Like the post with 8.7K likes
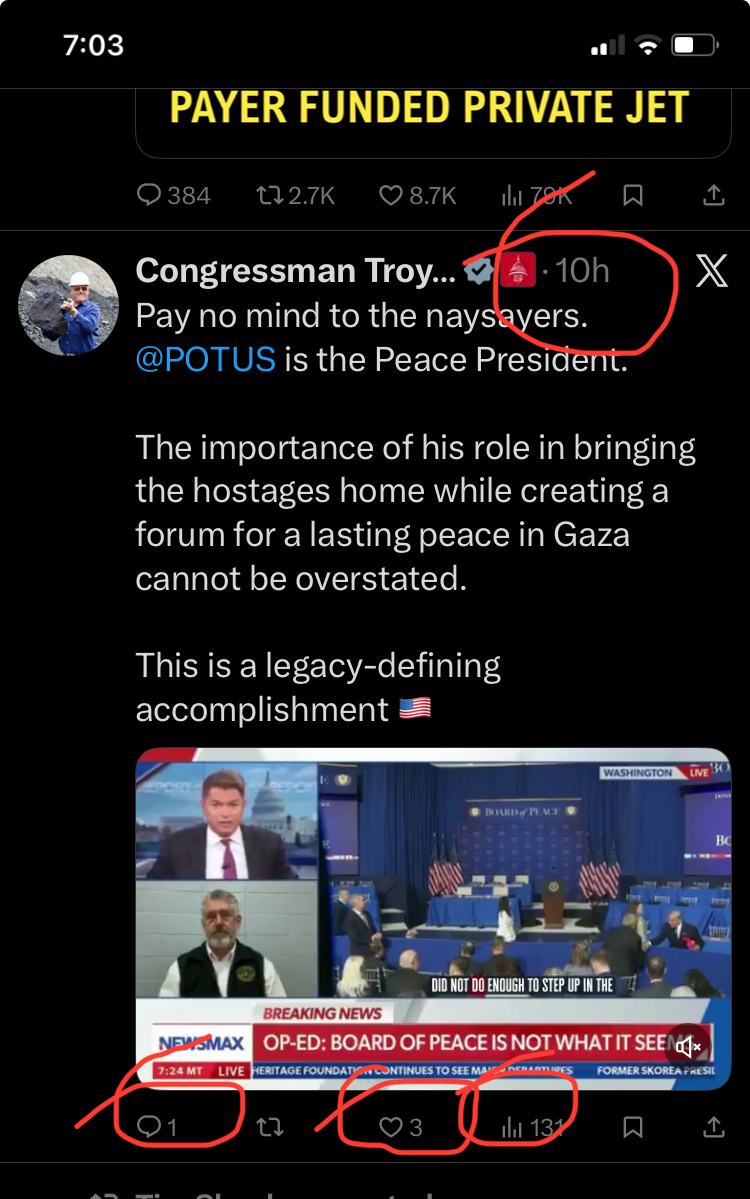The image size is (750, 1199). 391,195
